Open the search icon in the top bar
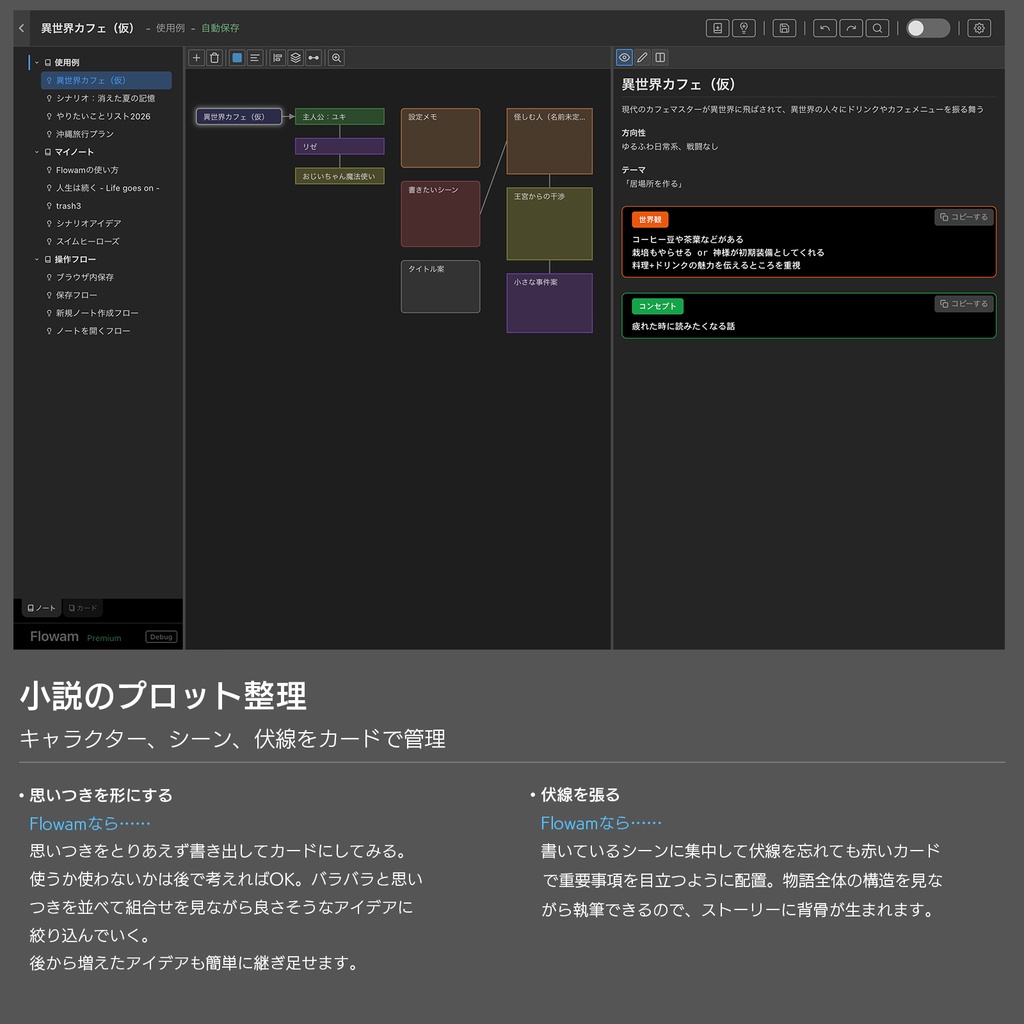Image resolution: width=1024 pixels, height=1024 pixels. [878, 27]
